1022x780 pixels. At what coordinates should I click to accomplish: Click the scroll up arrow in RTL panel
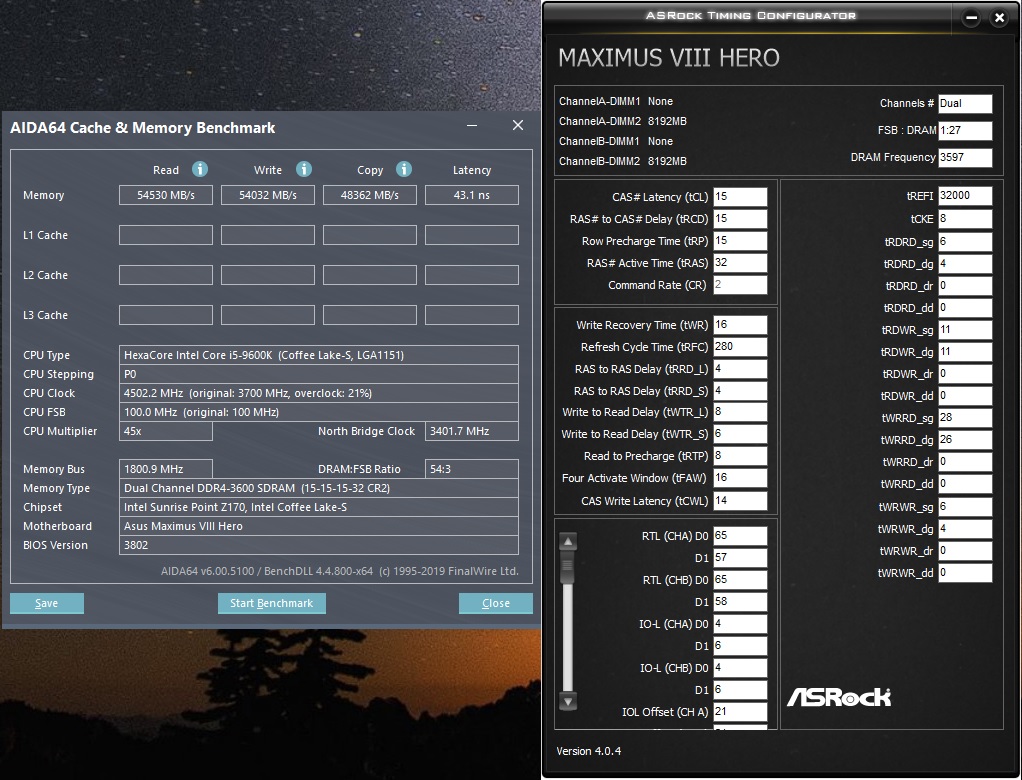click(x=568, y=541)
